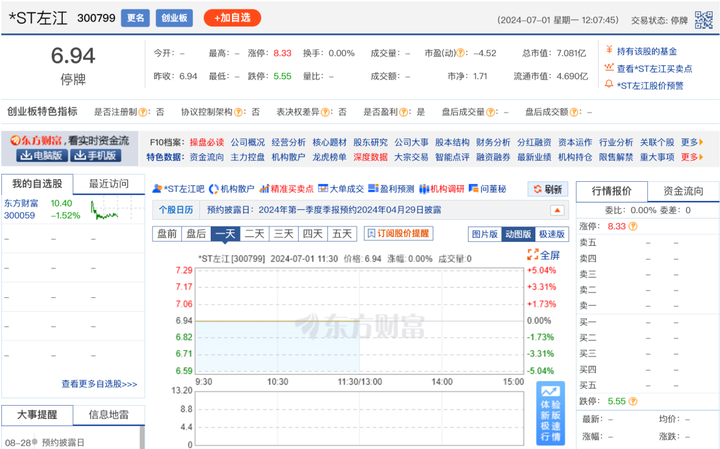720x449 pixels.
Task: Click 订阅股价提醒 button
Action: 399,233
